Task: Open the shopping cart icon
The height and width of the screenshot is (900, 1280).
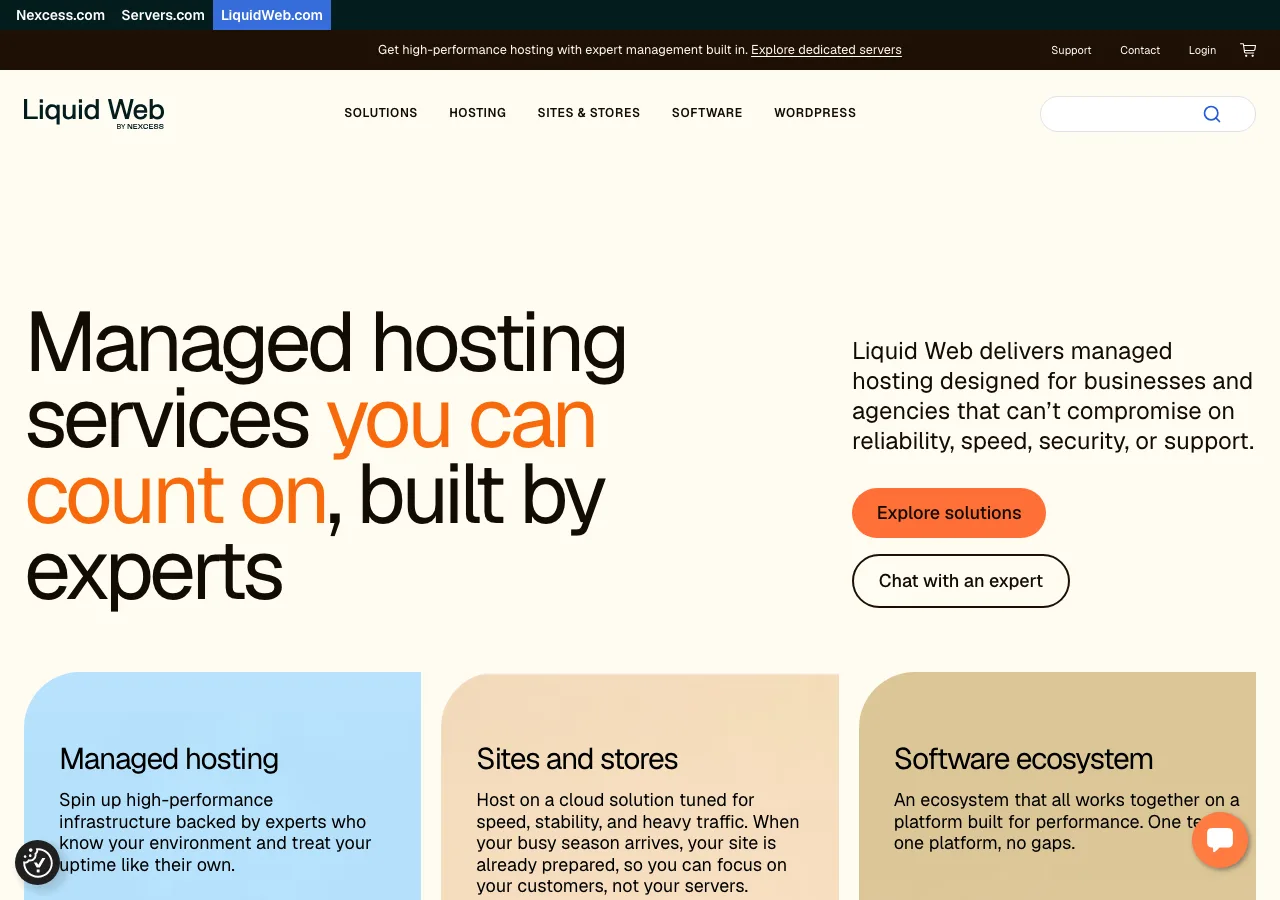Action: coord(1248,50)
